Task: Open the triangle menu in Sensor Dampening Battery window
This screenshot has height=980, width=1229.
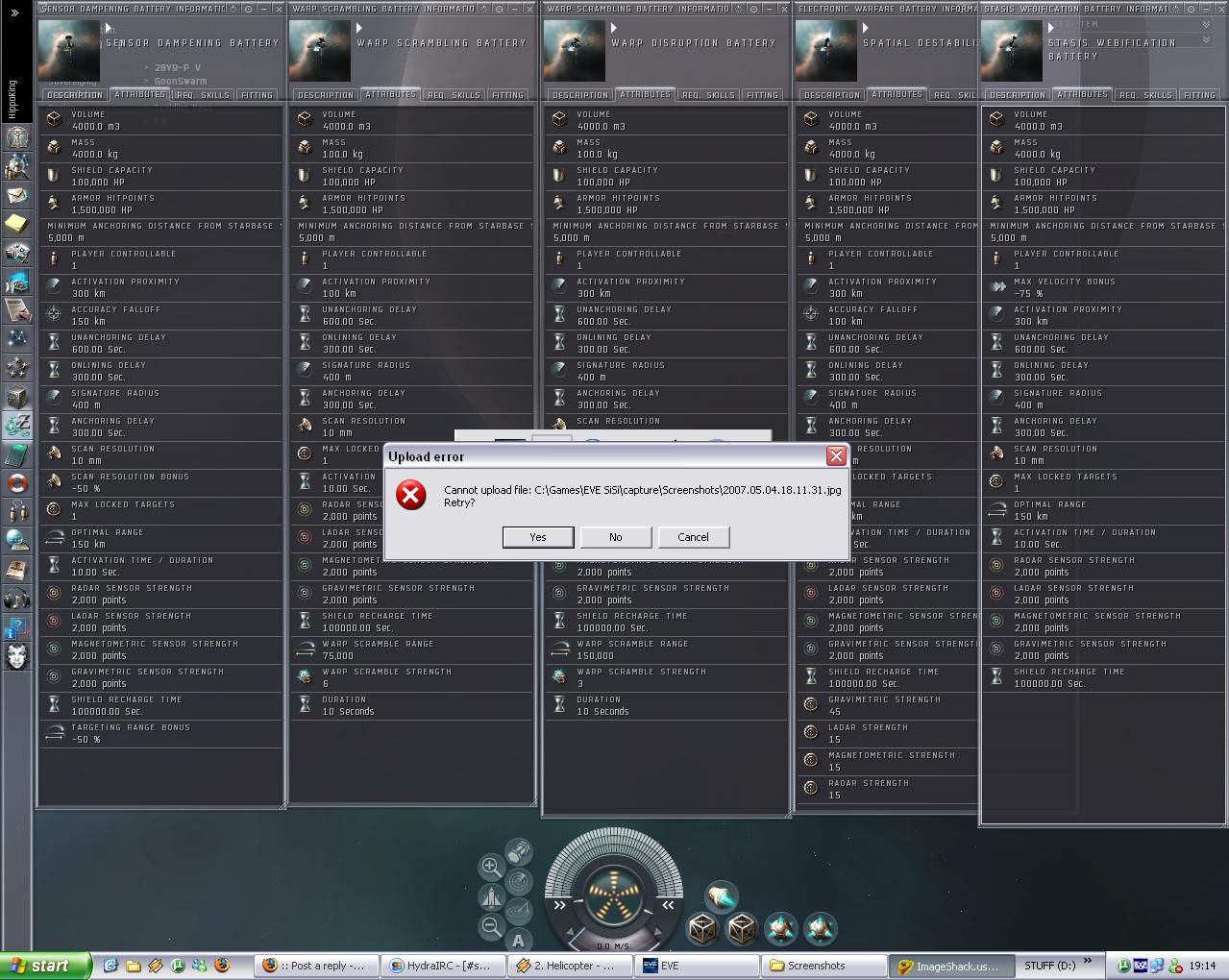Action: pyautogui.click(x=110, y=29)
